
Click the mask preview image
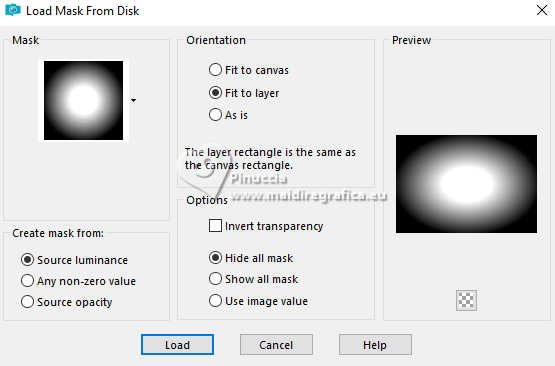pyautogui.click(x=466, y=184)
